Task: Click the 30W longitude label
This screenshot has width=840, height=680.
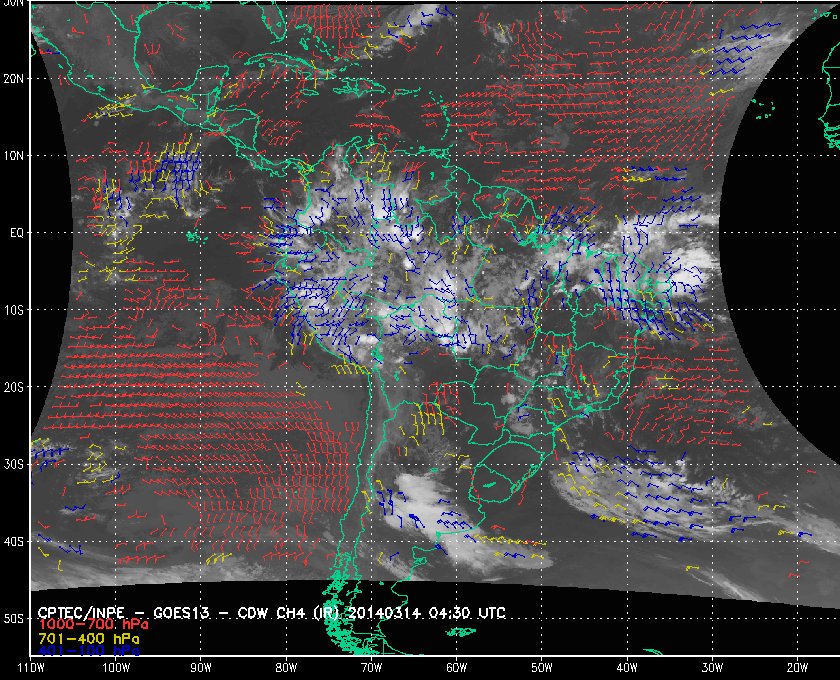Action: click(712, 668)
